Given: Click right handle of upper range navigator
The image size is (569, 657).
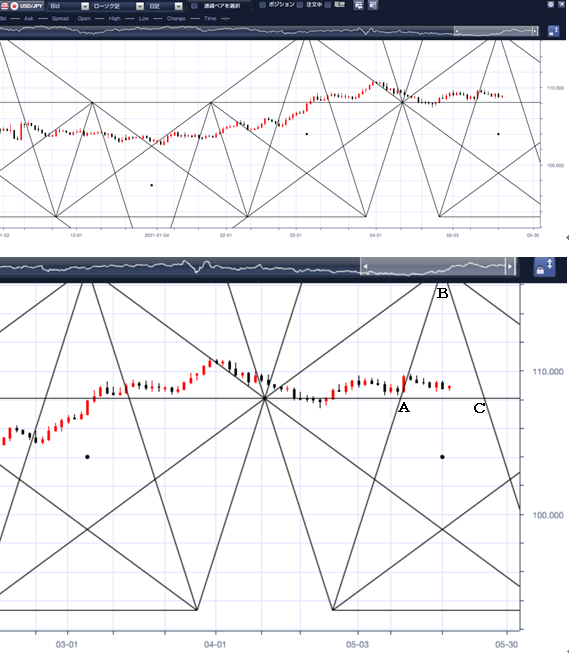Looking at the screenshot, I should click(535, 31).
